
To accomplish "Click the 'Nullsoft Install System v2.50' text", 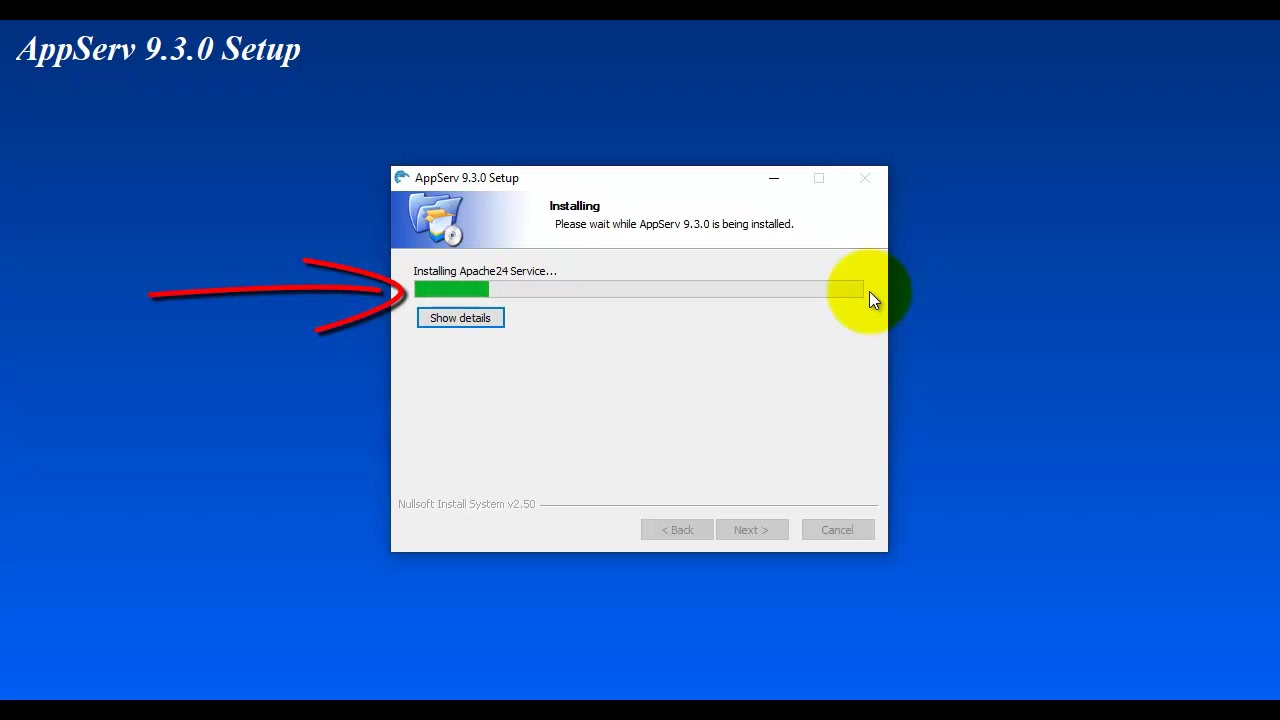I will [467, 504].
